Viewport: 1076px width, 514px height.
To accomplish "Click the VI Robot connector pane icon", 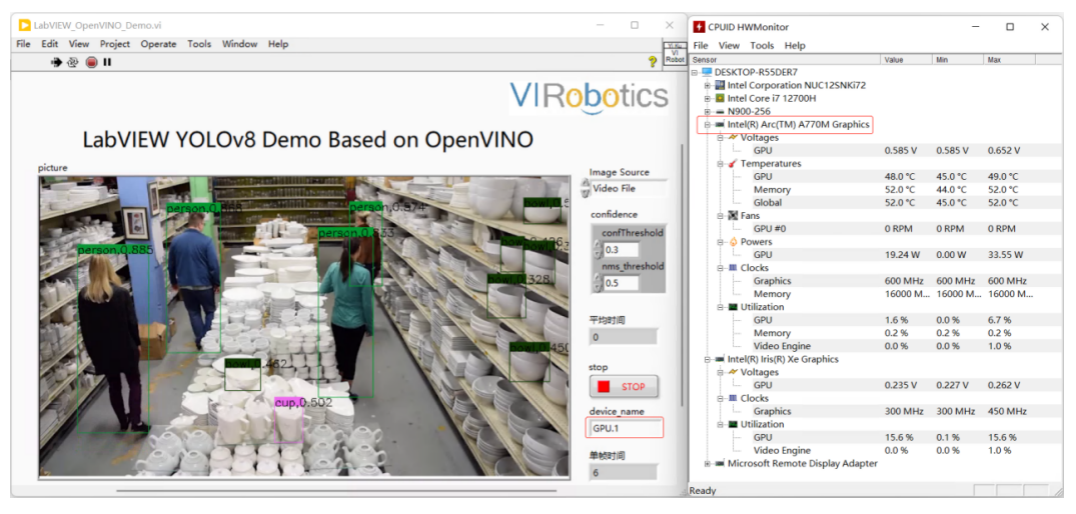I will [675, 54].
